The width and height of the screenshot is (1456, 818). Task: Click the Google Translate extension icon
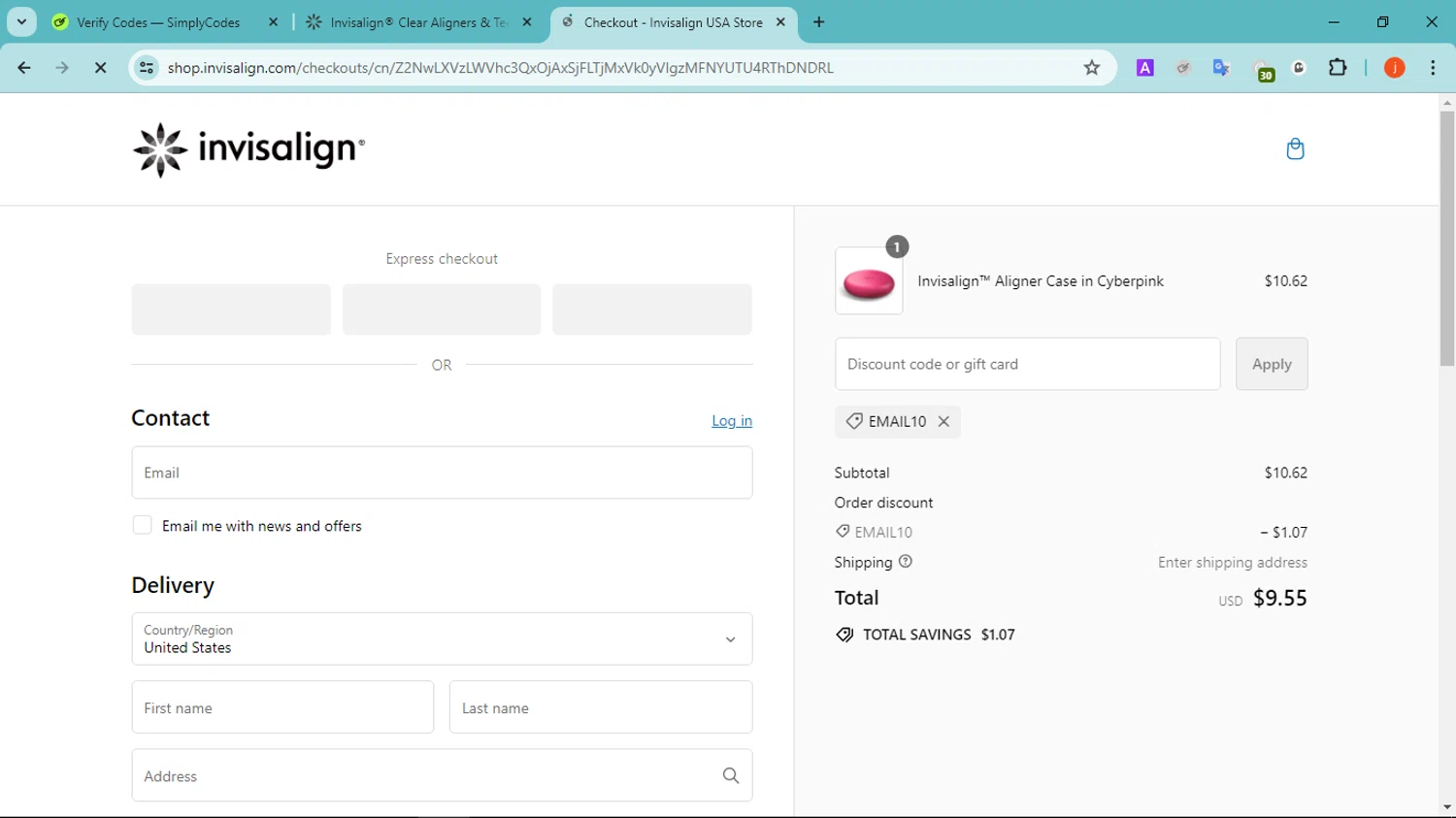[x=1221, y=68]
